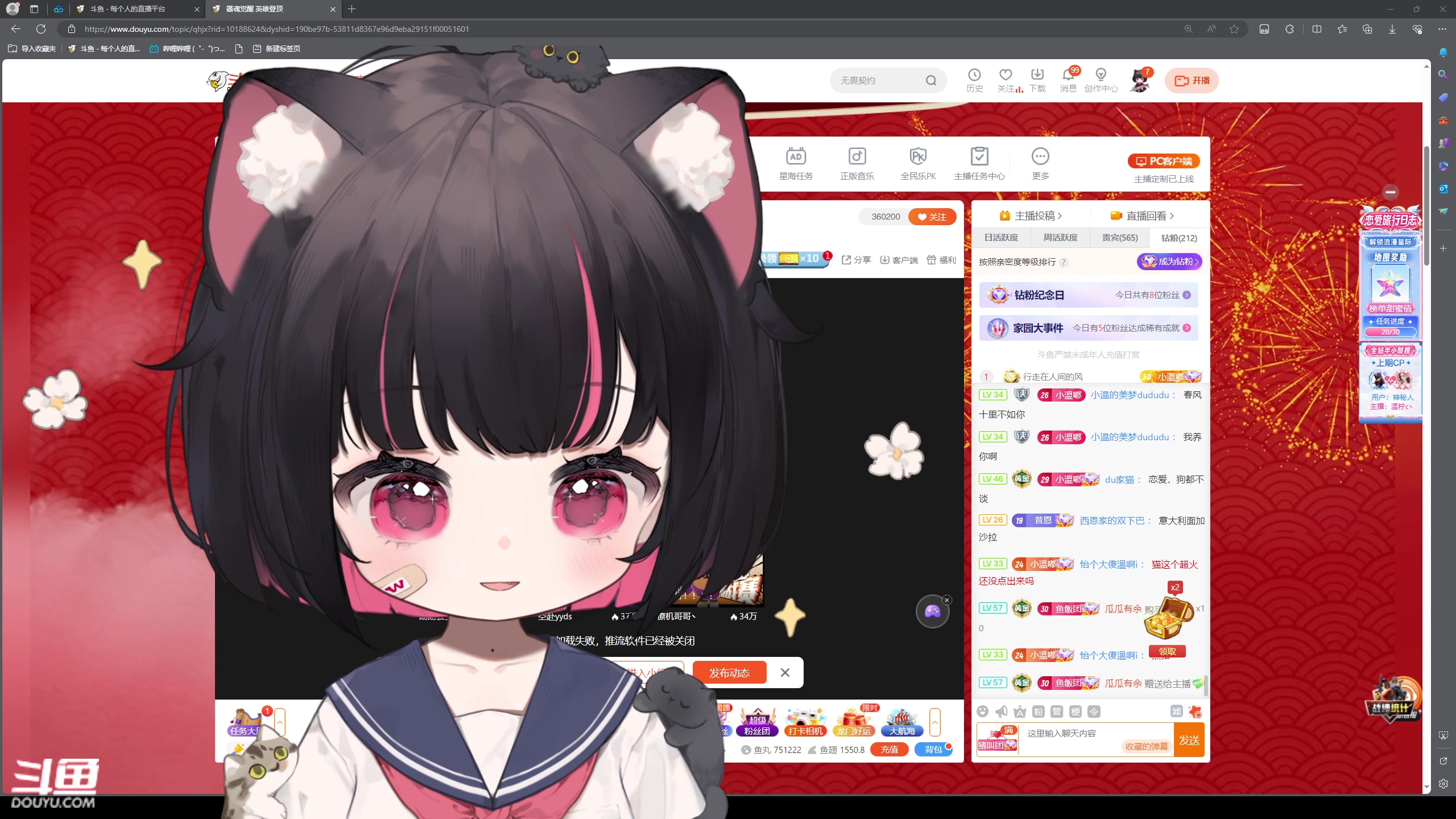Open 全民乐PK icon
This screenshot has width=1456, height=819.
tap(918, 164)
